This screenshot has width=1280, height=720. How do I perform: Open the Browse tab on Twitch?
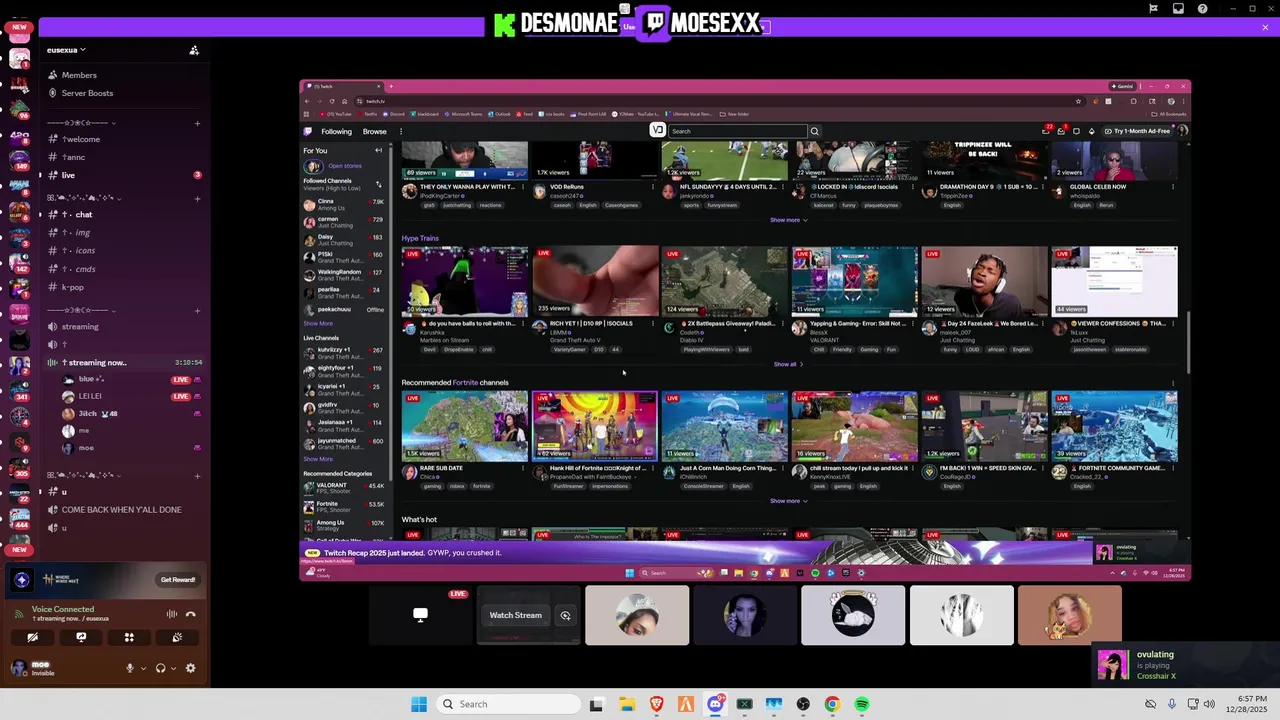(x=374, y=131)
